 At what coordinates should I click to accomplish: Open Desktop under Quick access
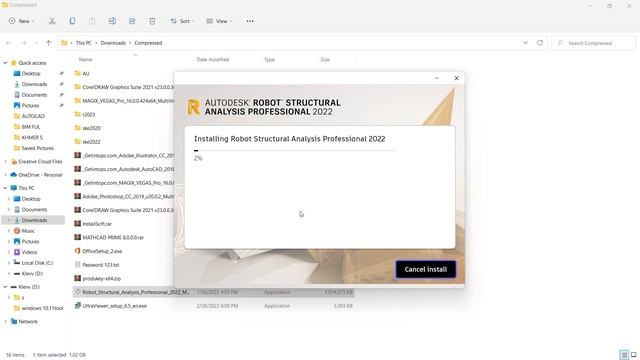(31, 73)
